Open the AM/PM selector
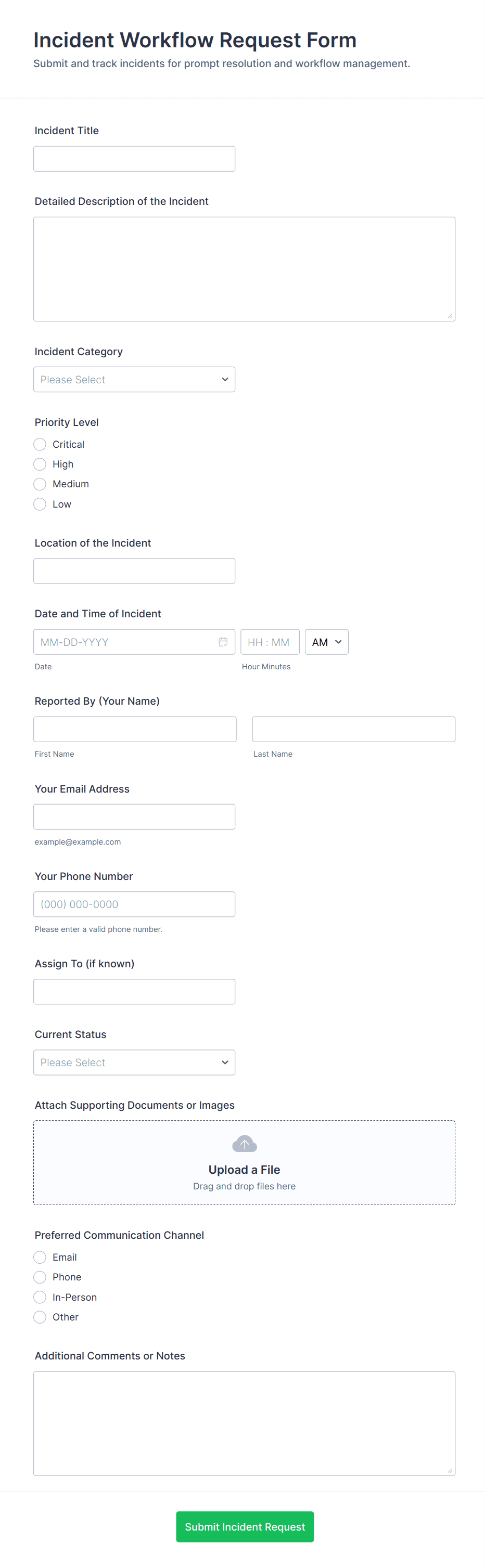Screen dimensions: 484x1568 coord(326,642)
